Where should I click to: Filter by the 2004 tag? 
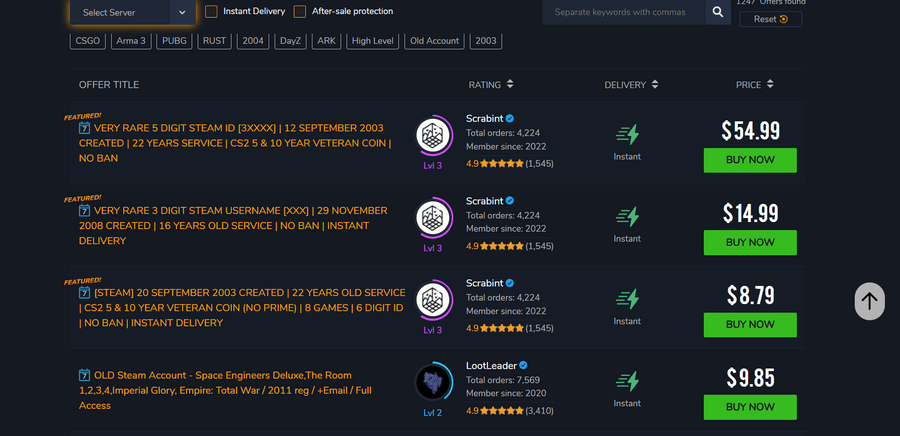(x=253, y=41)
